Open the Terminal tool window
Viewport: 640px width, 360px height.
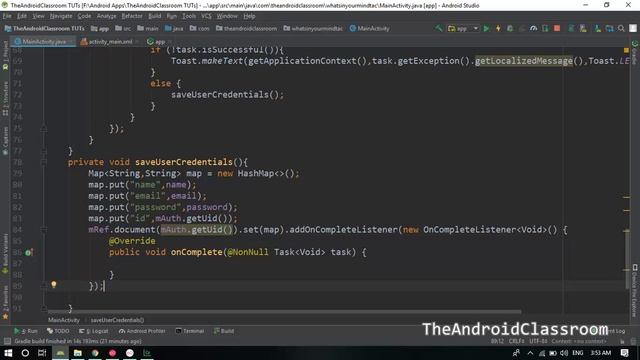coord(190,331)
